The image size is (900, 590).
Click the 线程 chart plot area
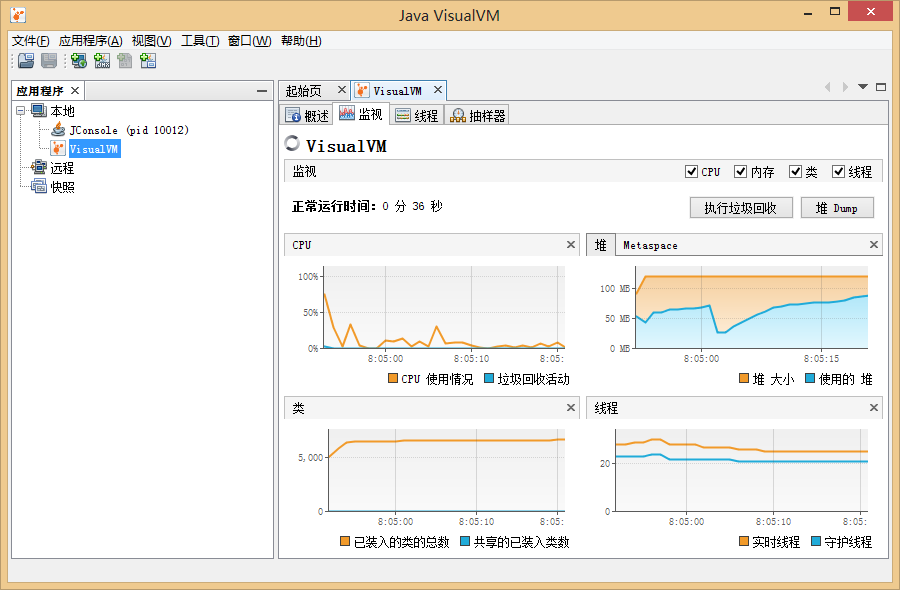[742, 470]
